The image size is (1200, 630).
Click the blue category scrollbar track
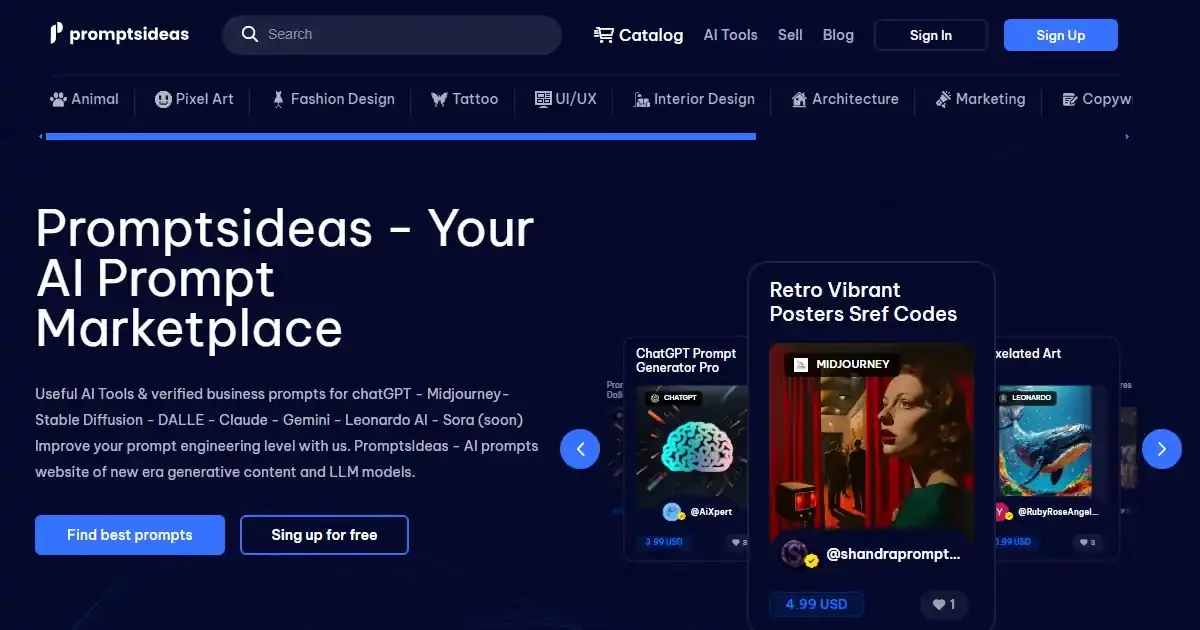coord(401,136)
